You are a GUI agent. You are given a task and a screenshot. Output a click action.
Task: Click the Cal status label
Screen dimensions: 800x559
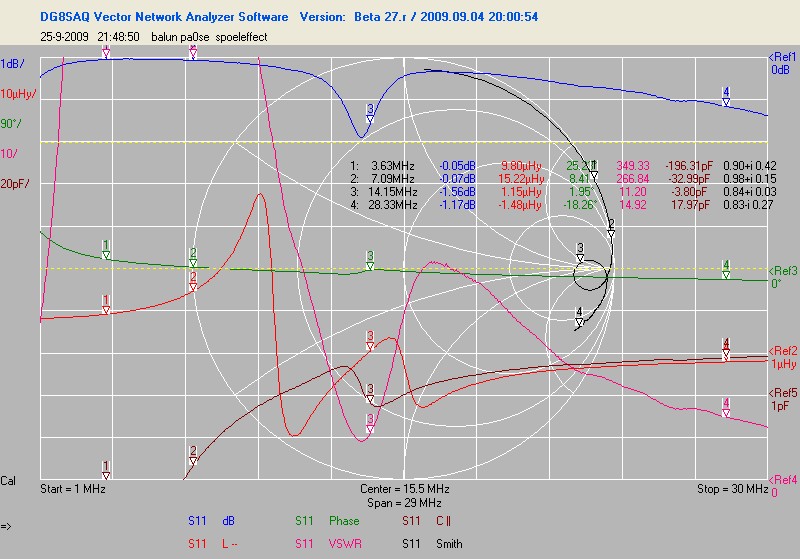(x=8, y=480)
